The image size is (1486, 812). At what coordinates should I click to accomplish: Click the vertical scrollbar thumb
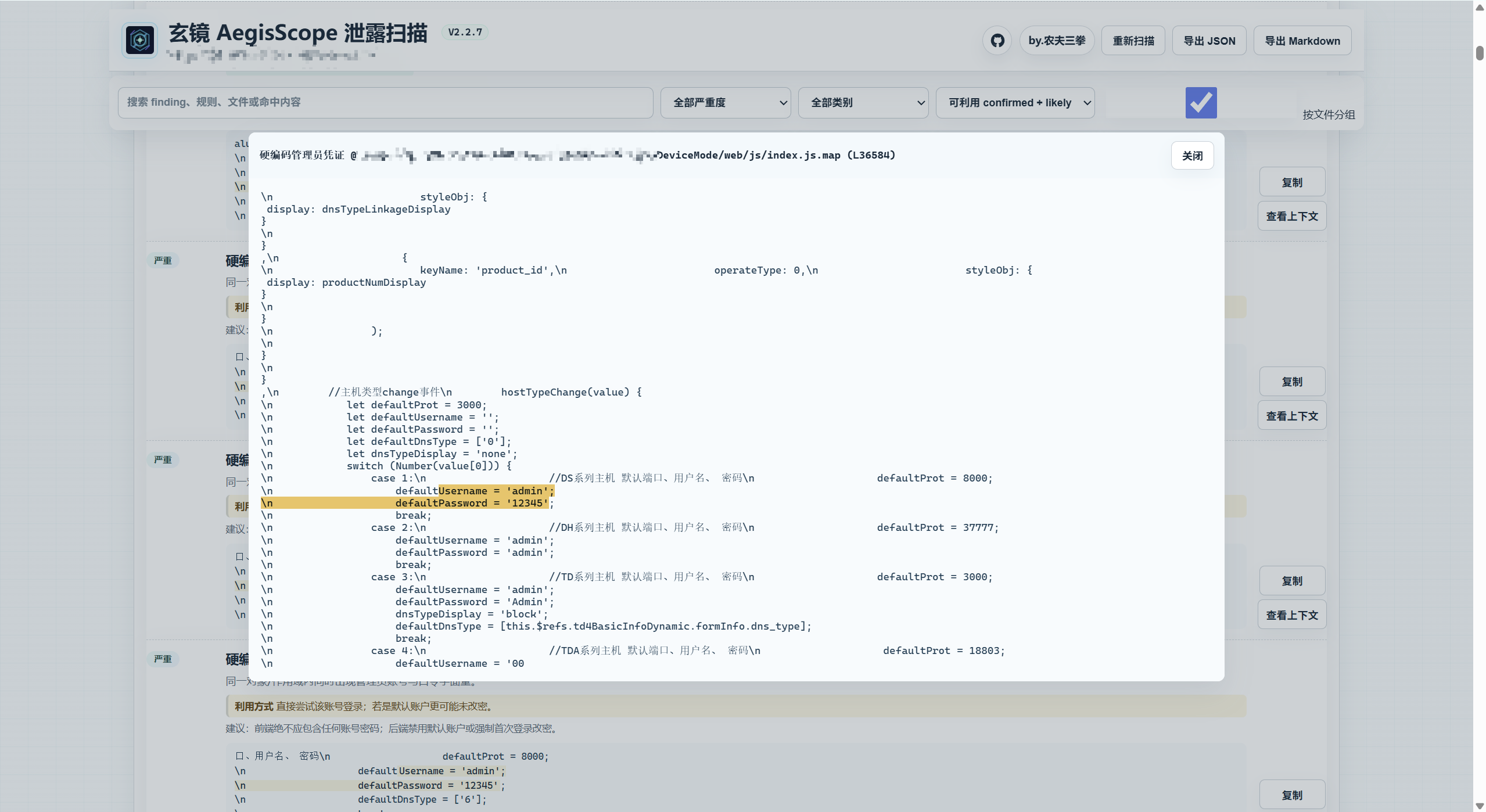(1480, 52)
